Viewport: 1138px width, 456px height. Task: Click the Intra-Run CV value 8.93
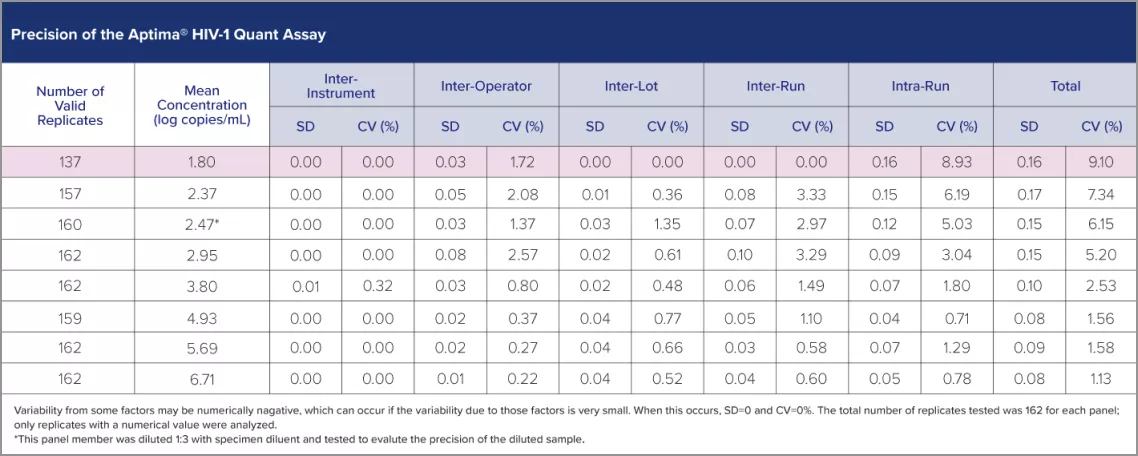956,162
